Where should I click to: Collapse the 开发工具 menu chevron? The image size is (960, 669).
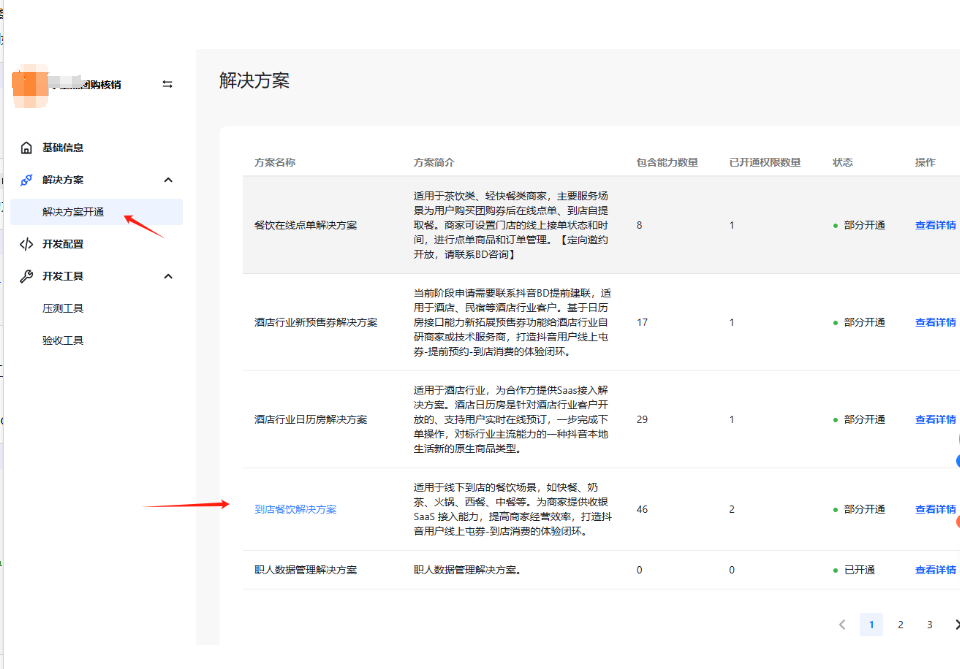pyautogui.click(x=168, y=276)
